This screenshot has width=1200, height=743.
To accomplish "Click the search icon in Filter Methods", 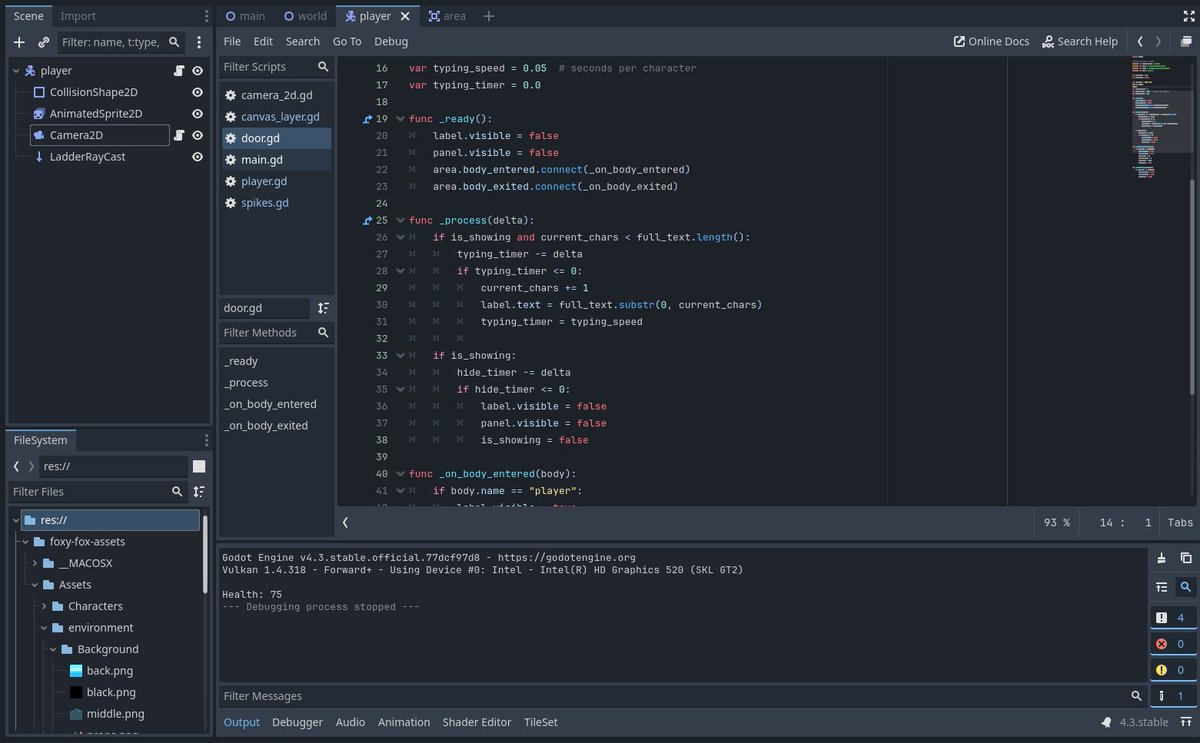I will pyautogui.click(x=323, y=333).
